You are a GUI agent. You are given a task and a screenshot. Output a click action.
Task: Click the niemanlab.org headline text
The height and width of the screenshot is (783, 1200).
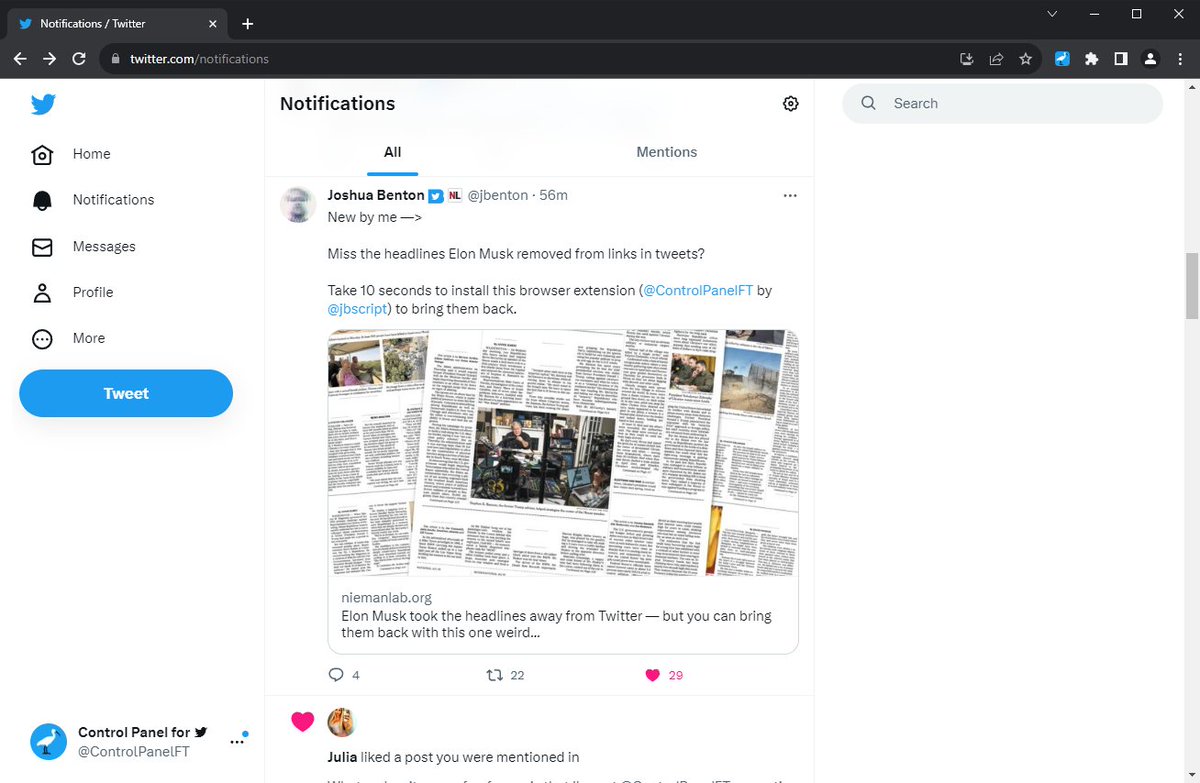pyautogui.click(x=556, y=624)
